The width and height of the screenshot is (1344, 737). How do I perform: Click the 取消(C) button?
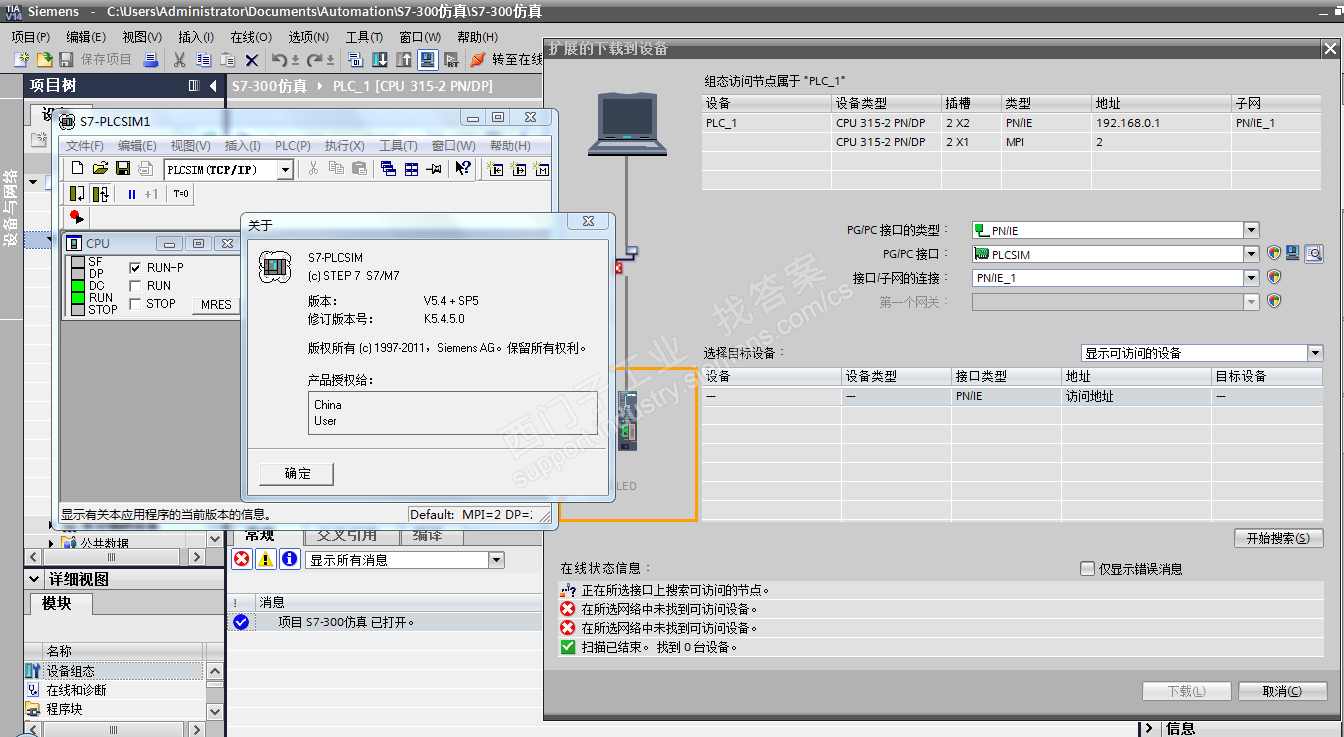(x=1282, y=691)
